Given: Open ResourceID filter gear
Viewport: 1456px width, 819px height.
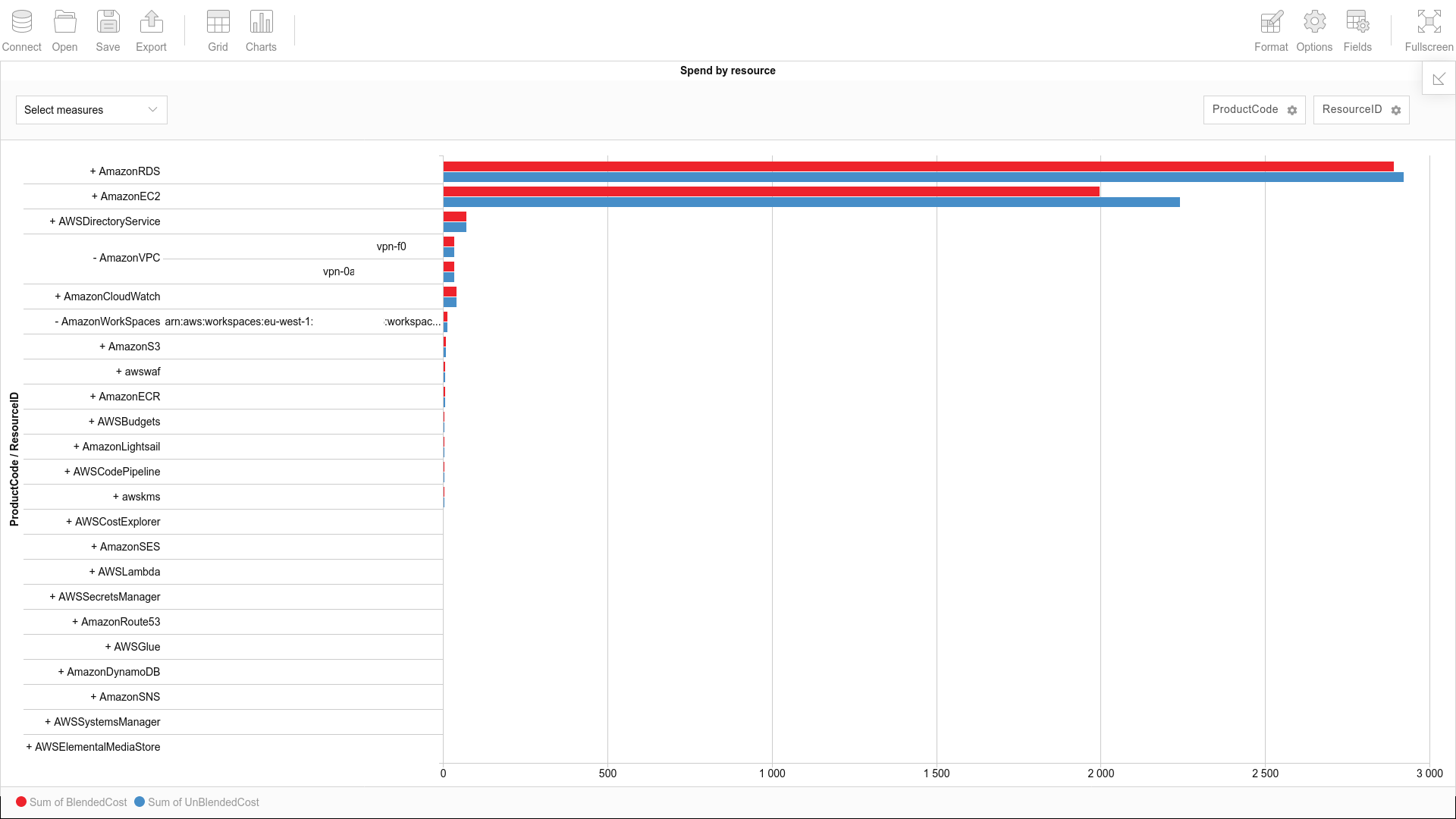Looking at the screenshot, I should pos(1396,111).
